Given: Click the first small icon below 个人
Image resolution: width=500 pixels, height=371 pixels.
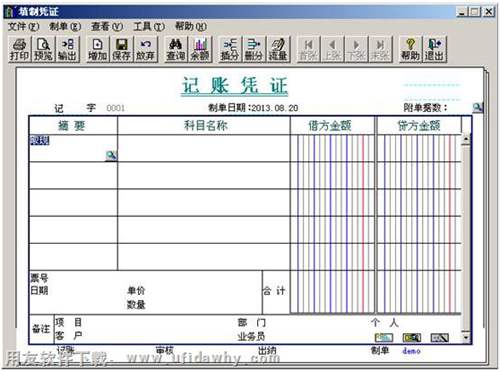Looking at the screenshot, I should [384, 338].
